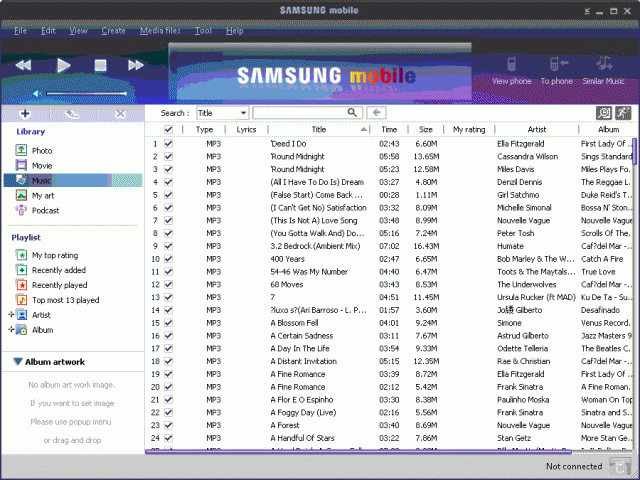Add a new item with plus icon

point(25,114)
